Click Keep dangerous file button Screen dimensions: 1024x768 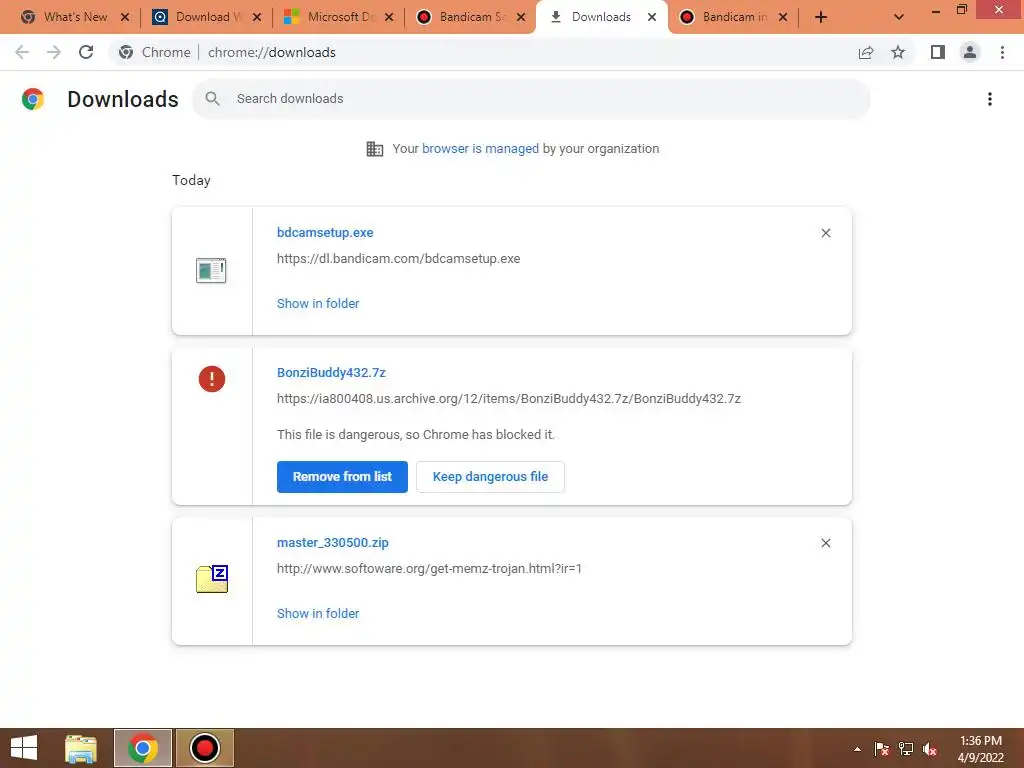point(490,477)
